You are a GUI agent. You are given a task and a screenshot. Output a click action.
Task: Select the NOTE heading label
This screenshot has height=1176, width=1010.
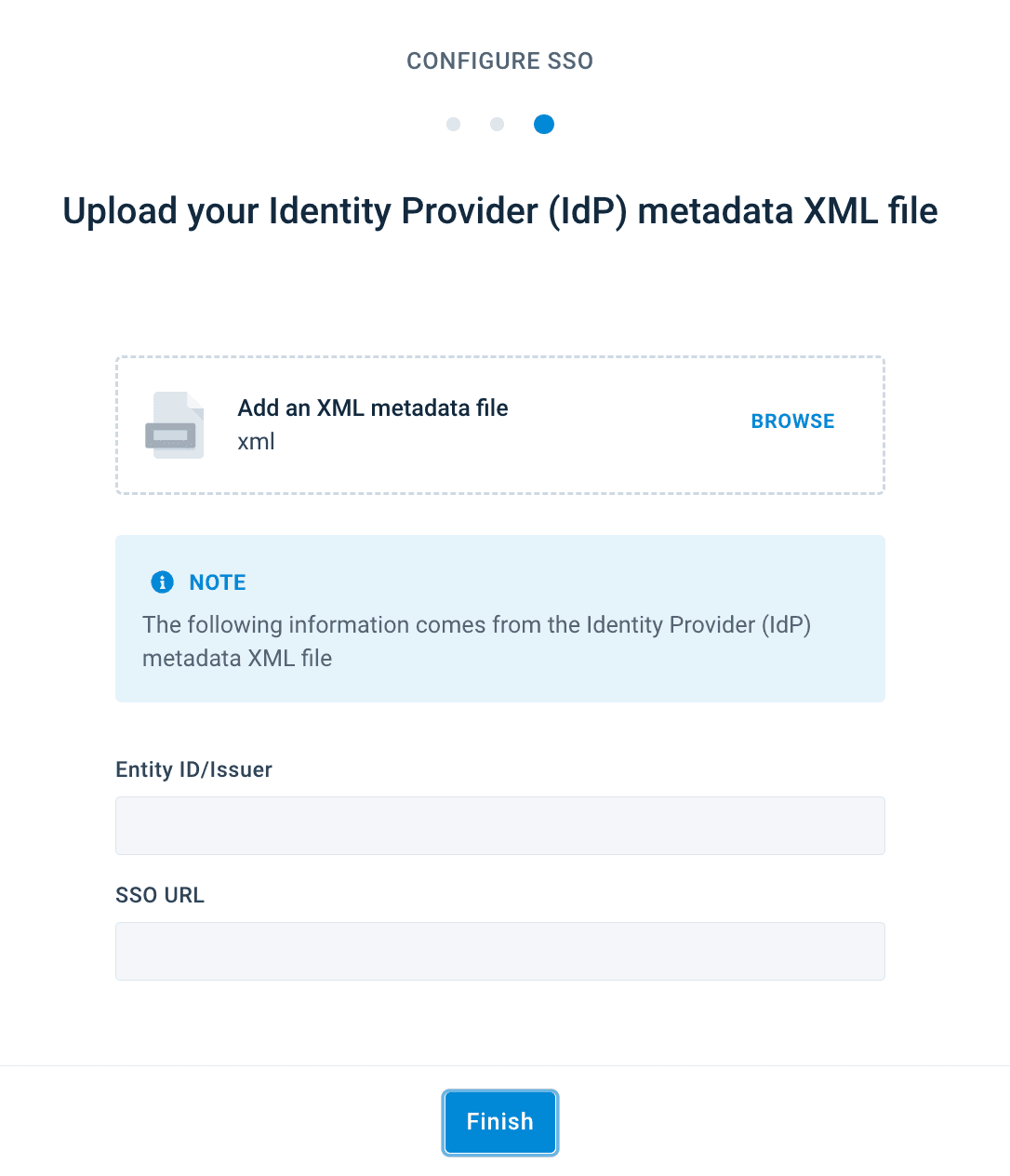pyautogui.click(x=218, y=582)
